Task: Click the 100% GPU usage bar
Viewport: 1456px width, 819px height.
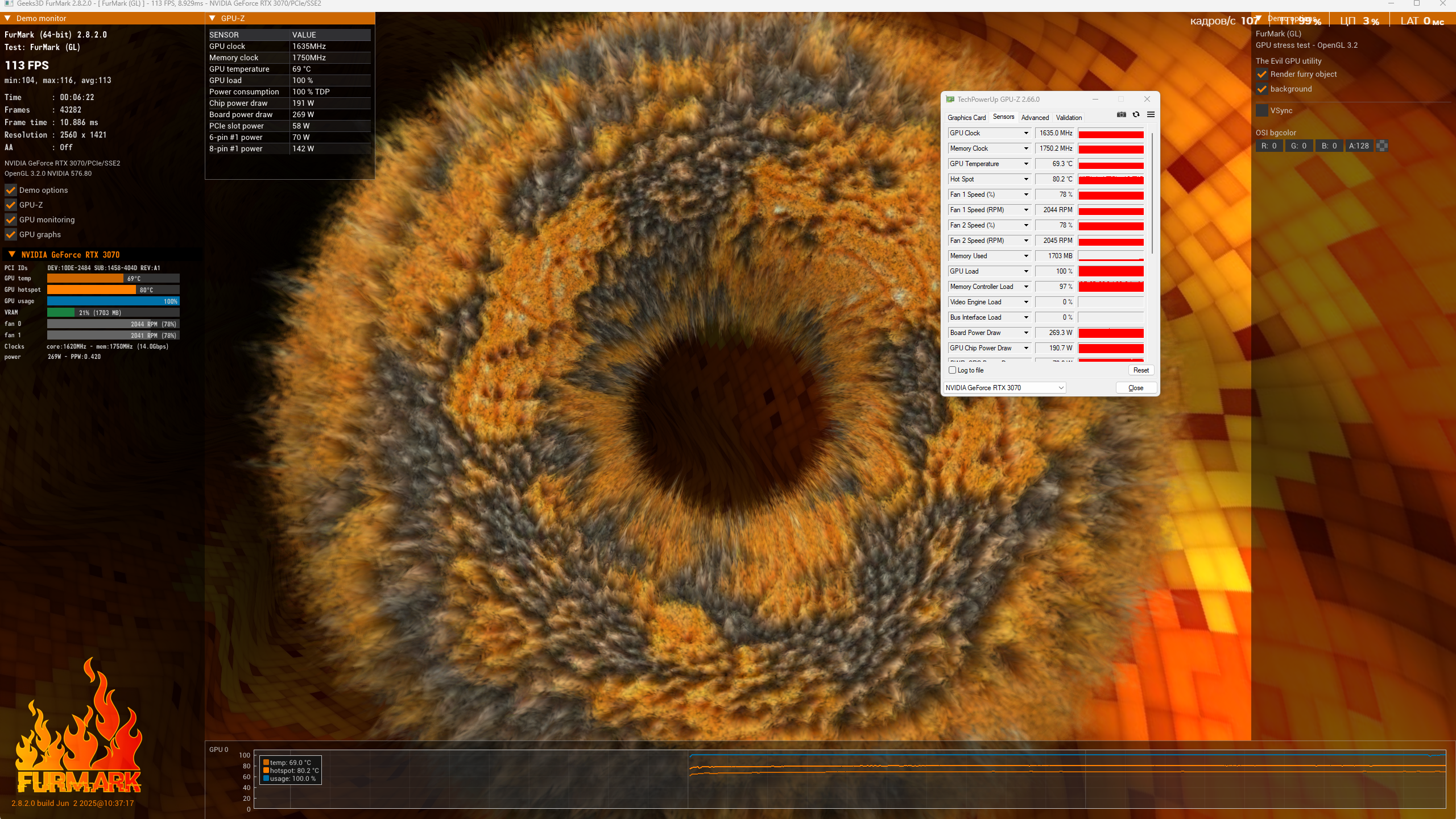Action: pyautogui.click(x=113, y=301)
